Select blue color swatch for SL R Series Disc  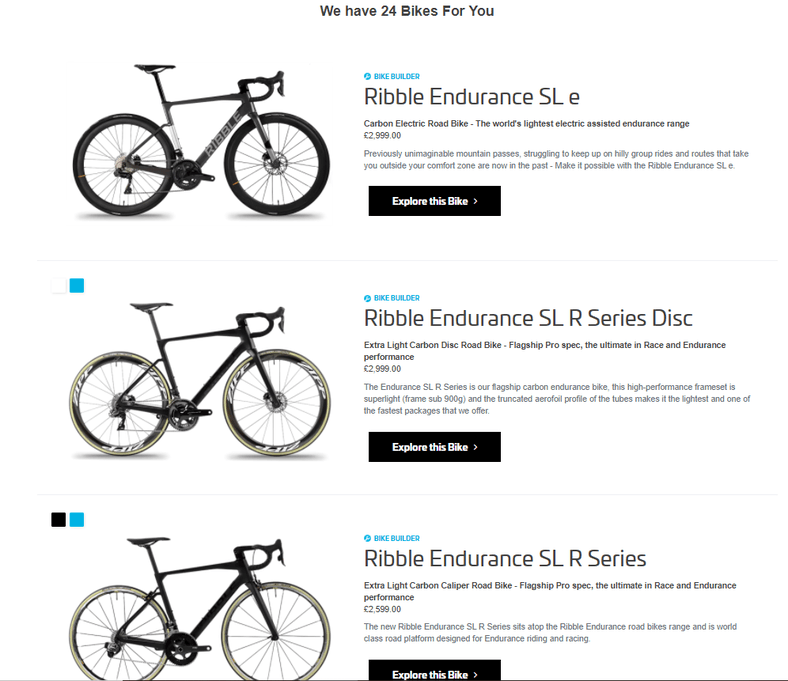click(x=77, y=285)
